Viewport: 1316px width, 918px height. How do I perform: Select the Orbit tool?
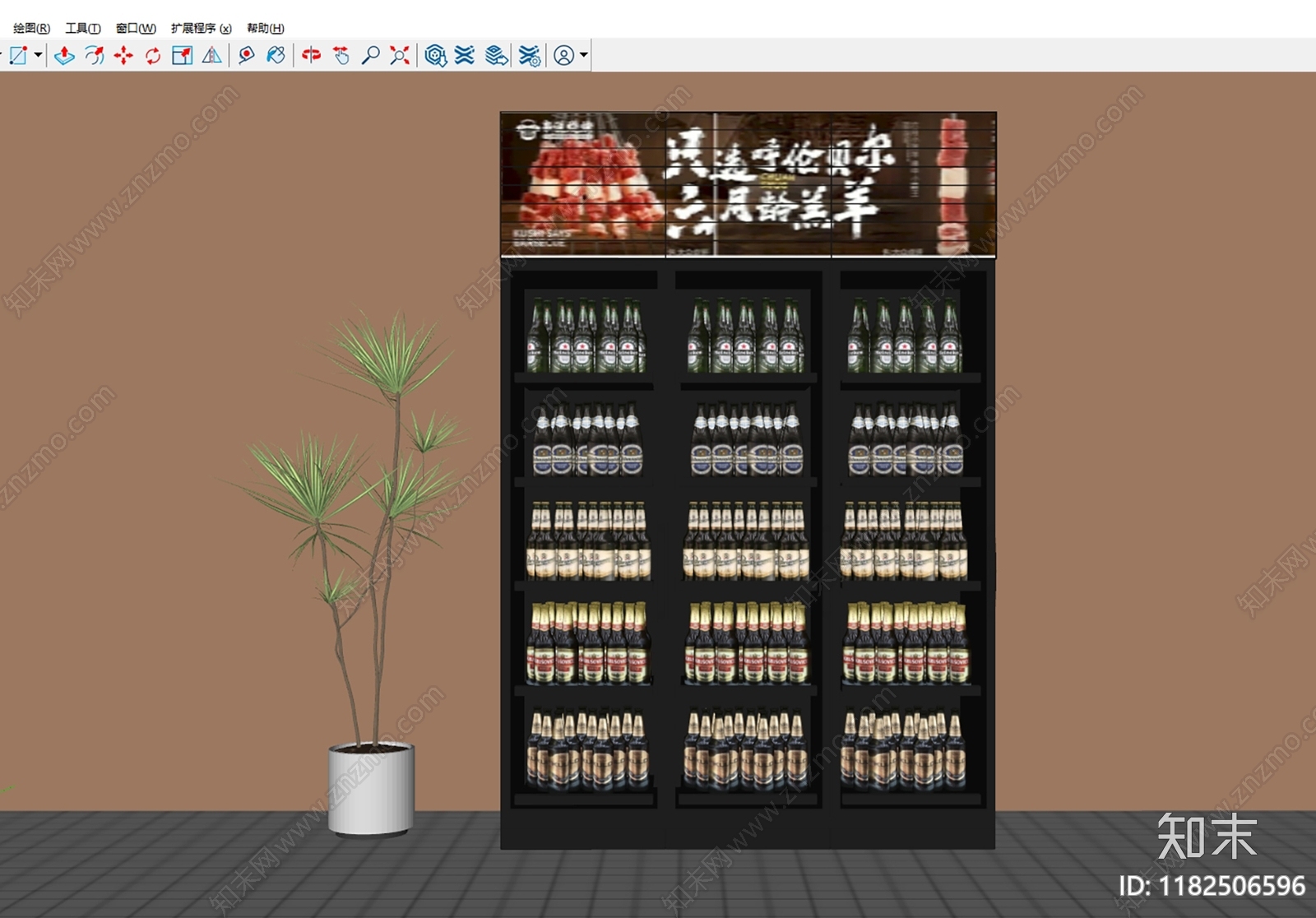(311, 55)
